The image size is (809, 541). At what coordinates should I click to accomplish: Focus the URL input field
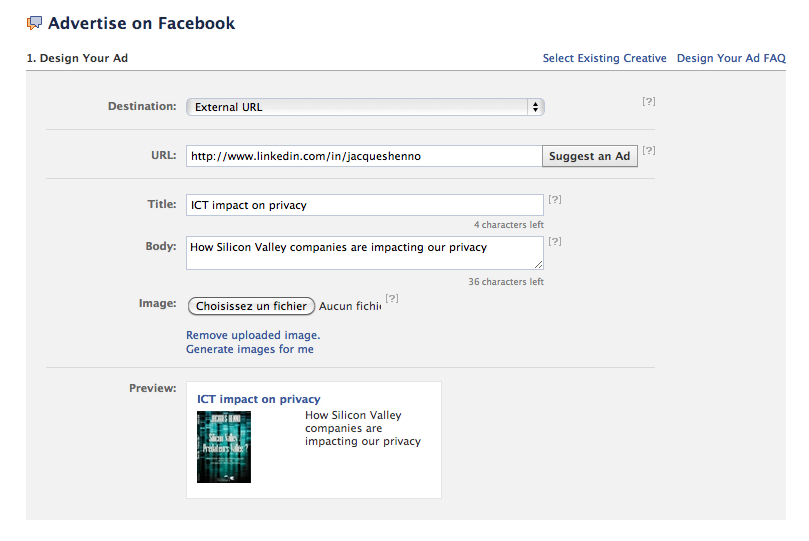coord(364,156)
